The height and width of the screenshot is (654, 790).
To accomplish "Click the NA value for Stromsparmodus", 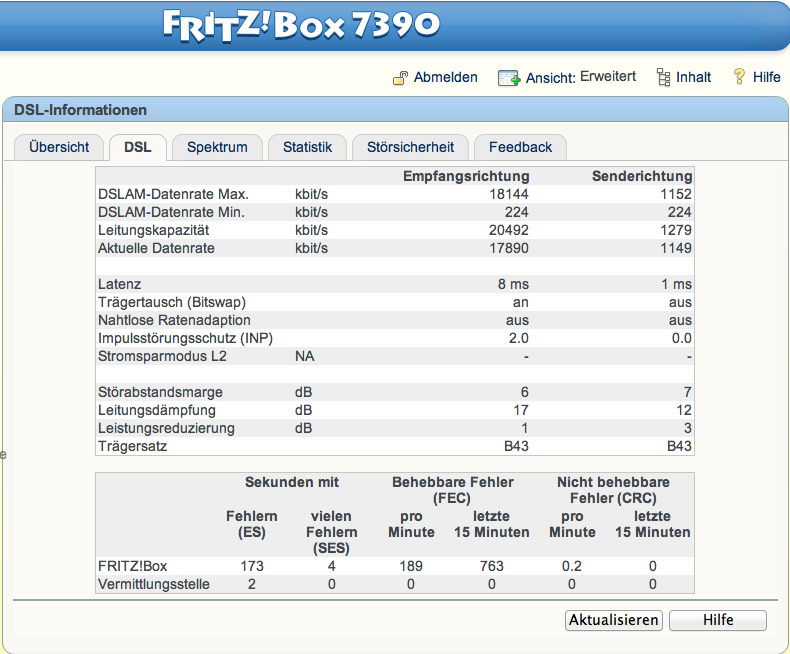I will [x=304, y=357].
